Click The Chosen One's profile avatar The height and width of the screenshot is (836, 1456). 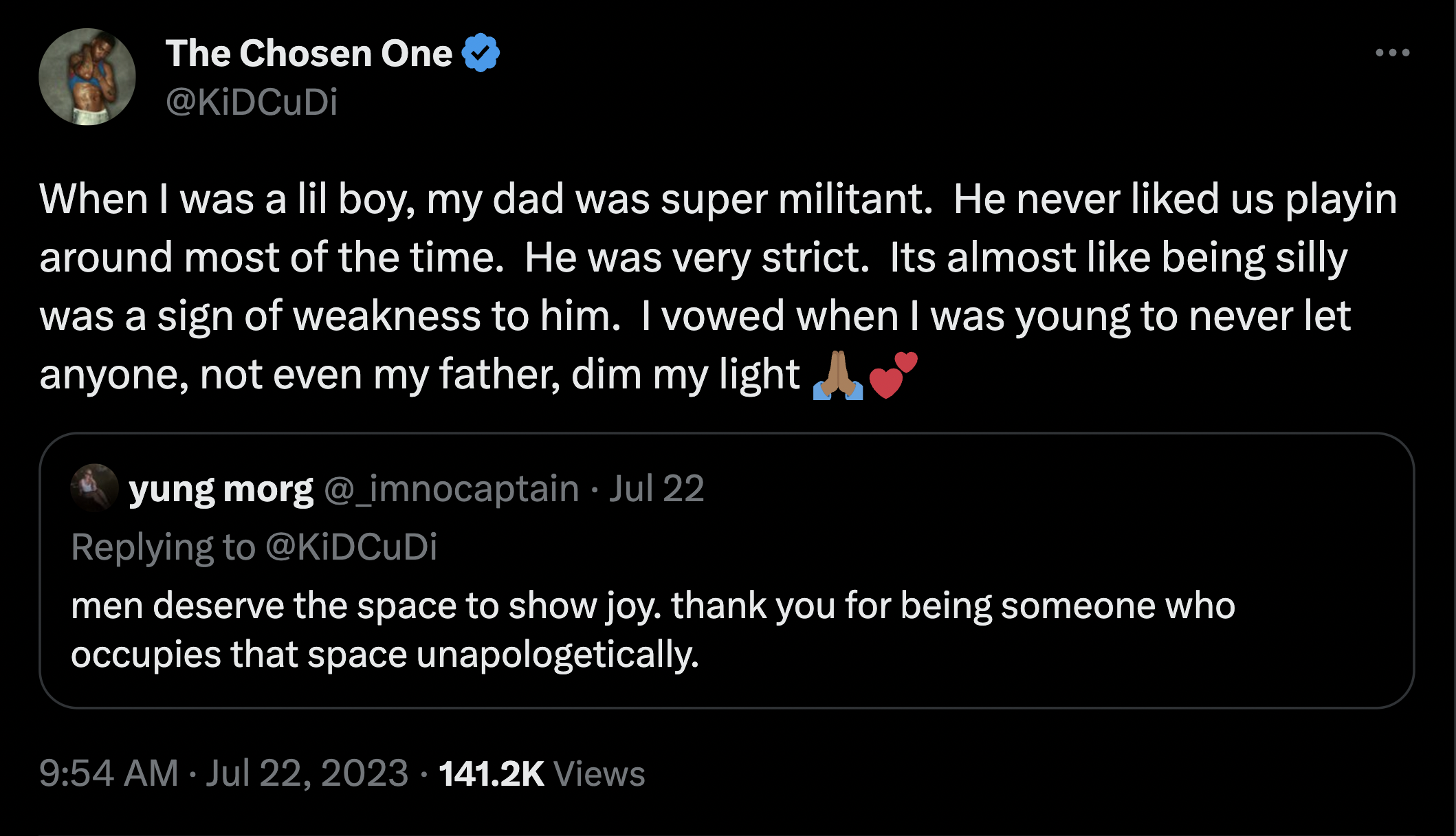[x=88, y=76]
